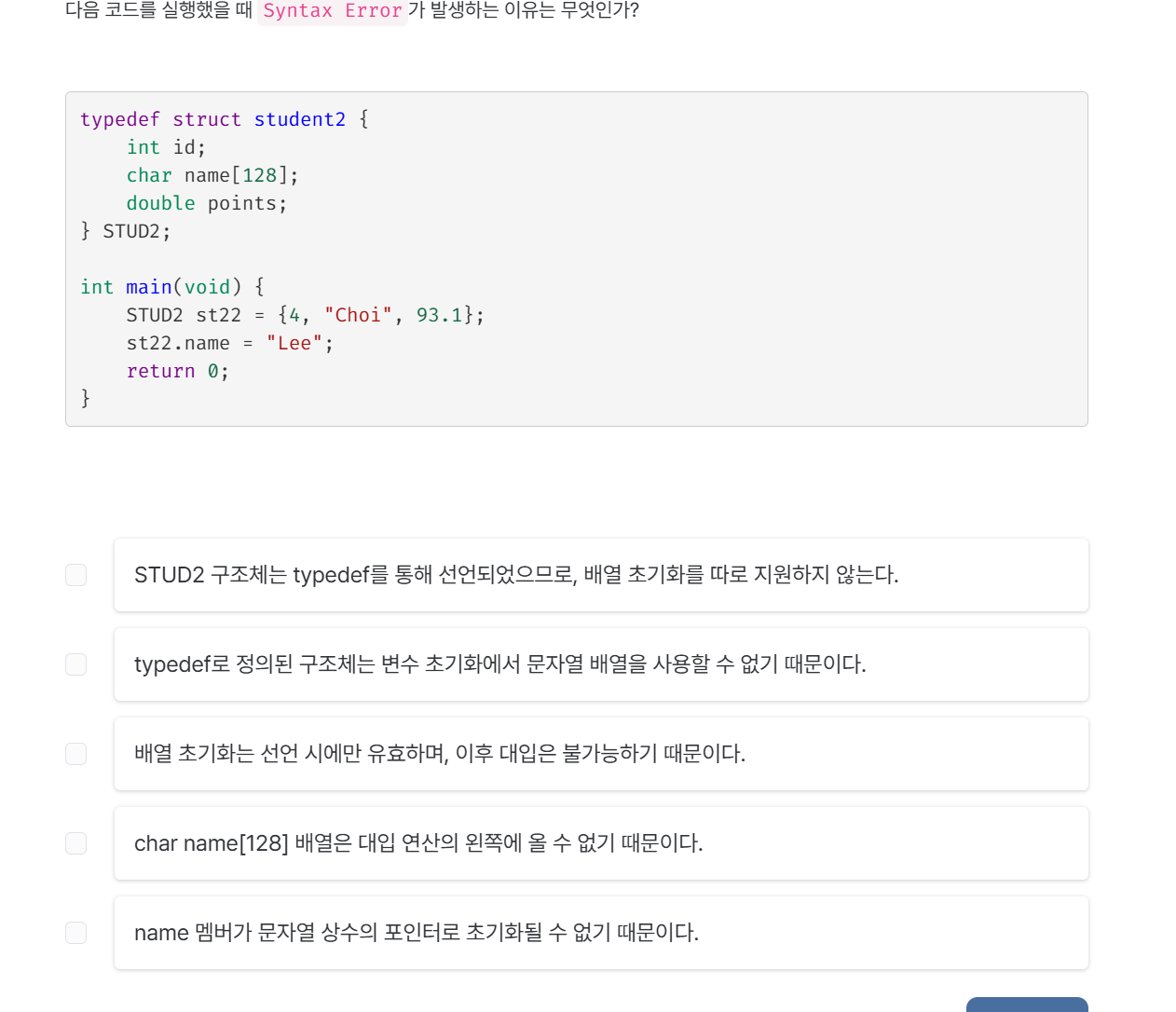Click the gray code block area
Screen dimensions: 1176x1012
[x=576, y=258]
